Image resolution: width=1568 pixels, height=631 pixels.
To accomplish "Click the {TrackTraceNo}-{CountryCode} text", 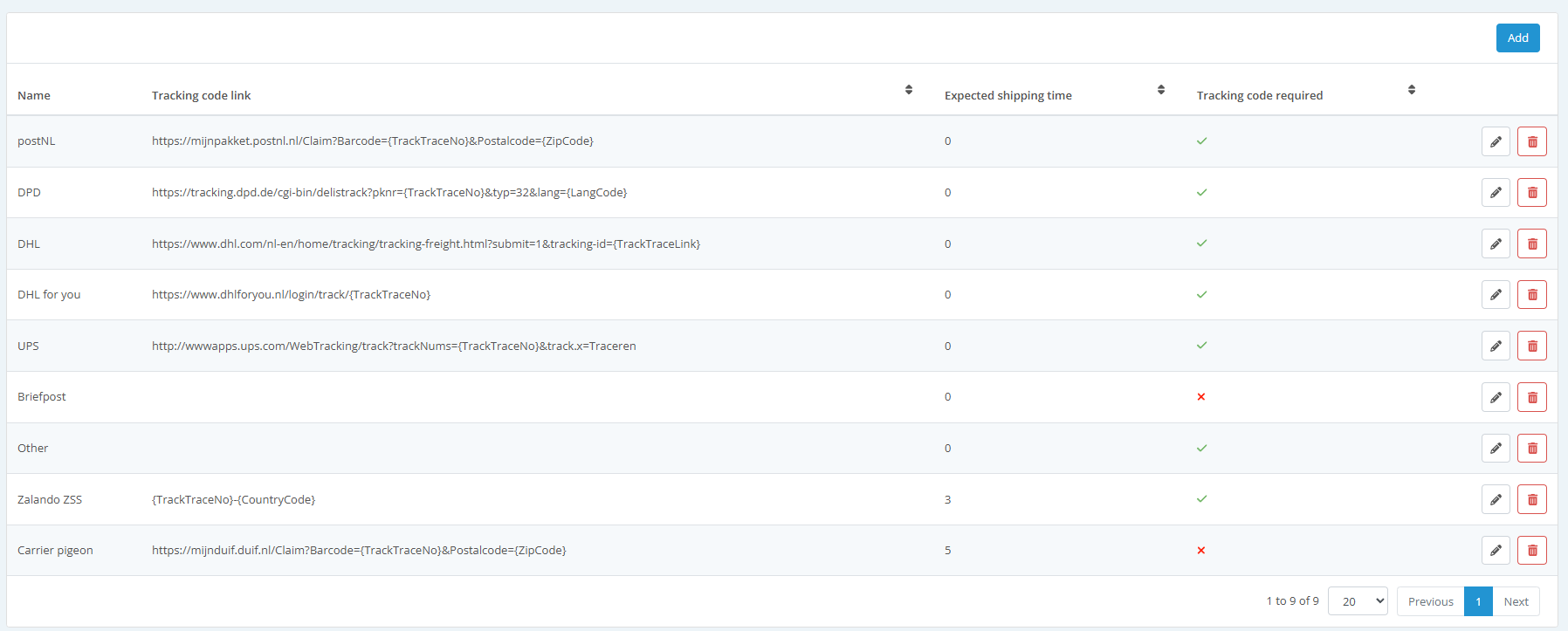I will 234,499.
